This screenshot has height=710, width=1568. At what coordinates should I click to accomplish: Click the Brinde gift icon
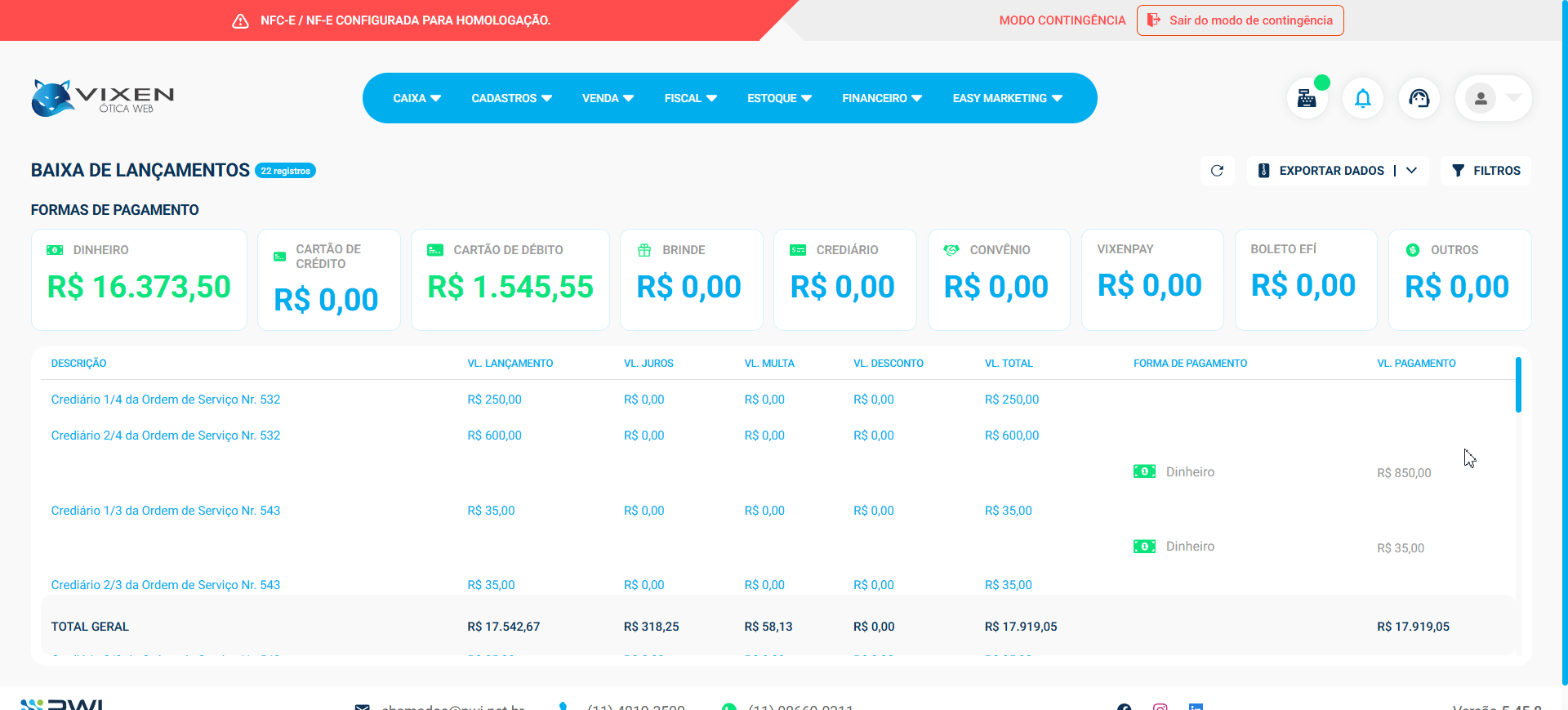pyautogui.click(x=644, y=250)
